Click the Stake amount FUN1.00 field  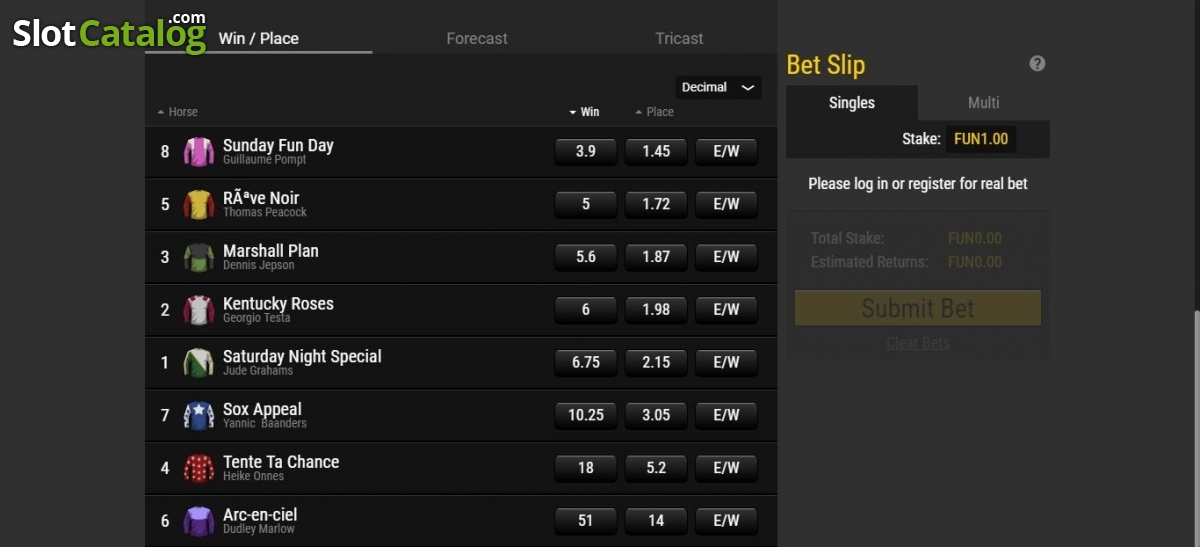click(981, 139)
